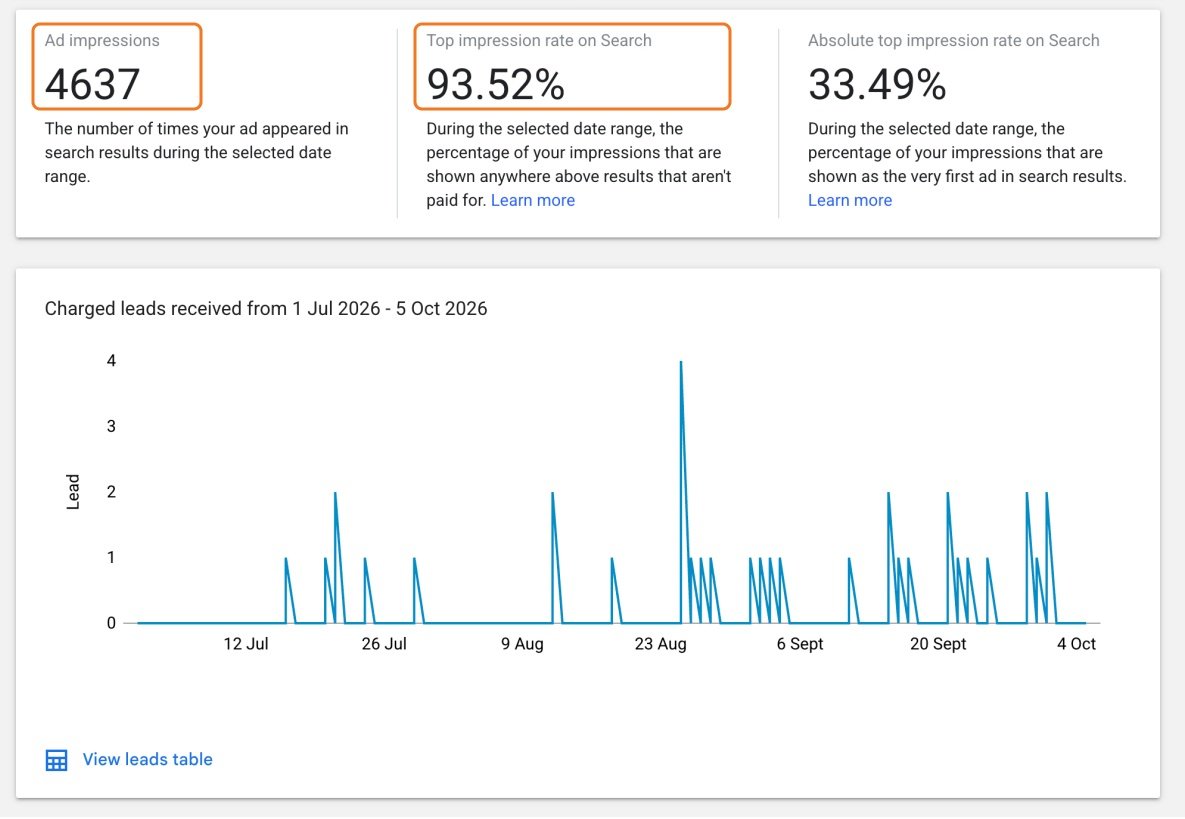Click the y-axis value 0
Image resolution: width=1185 pixels, height=819 pixels.
point(111,623)
